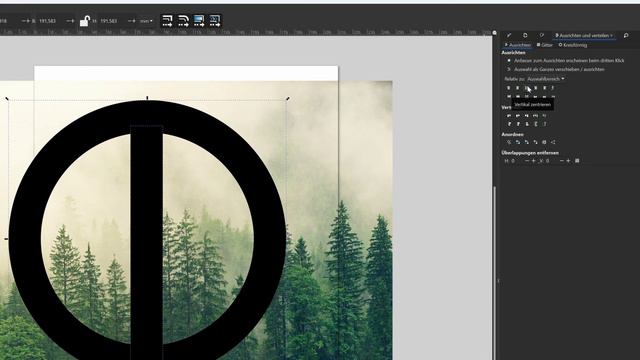Open the first dock panel tab with pen icon
The height and width of the screenshot is (360, 640).
coord(509,36)
